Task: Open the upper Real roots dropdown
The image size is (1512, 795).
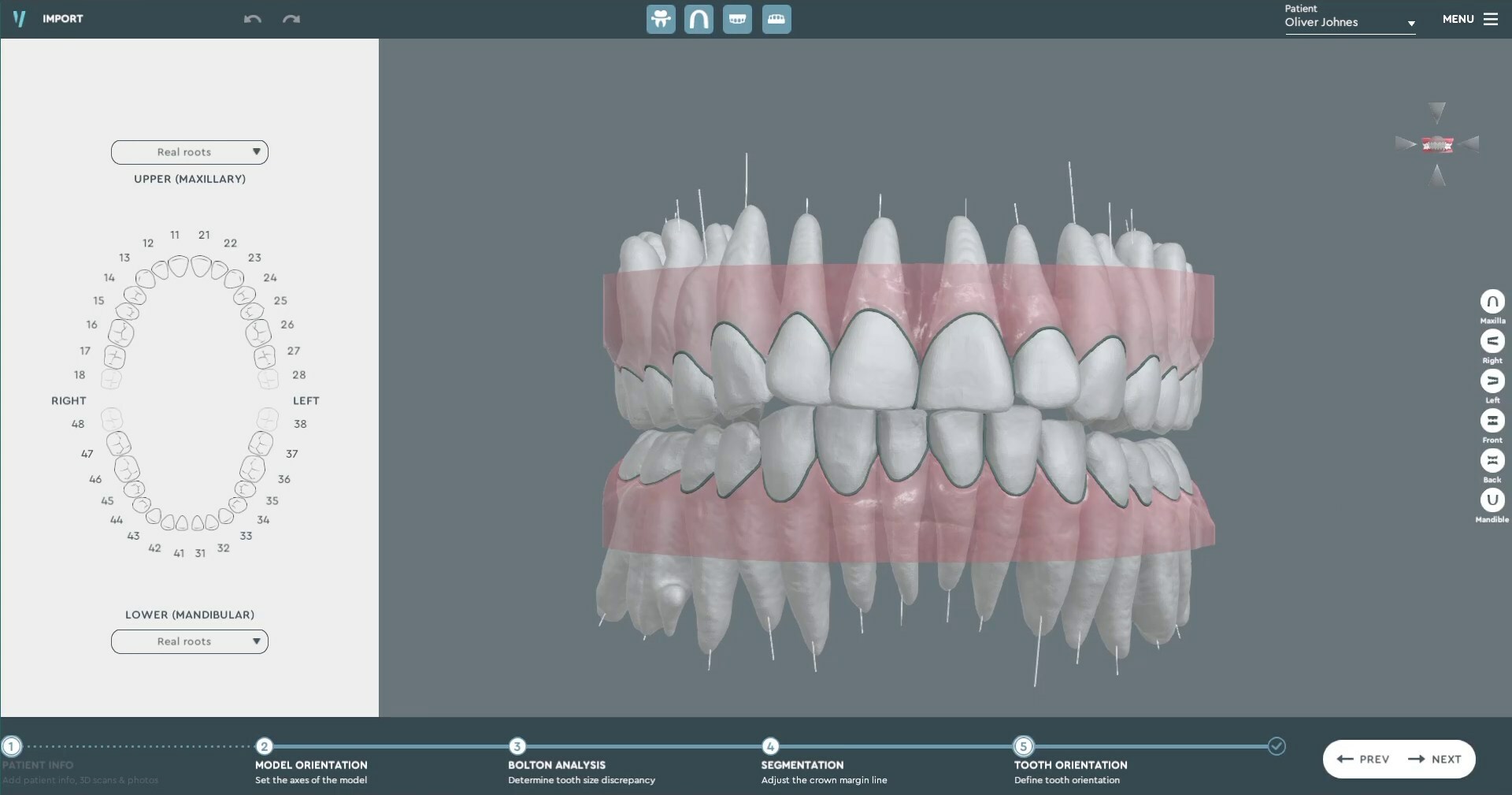Action: tap(190, 152)
